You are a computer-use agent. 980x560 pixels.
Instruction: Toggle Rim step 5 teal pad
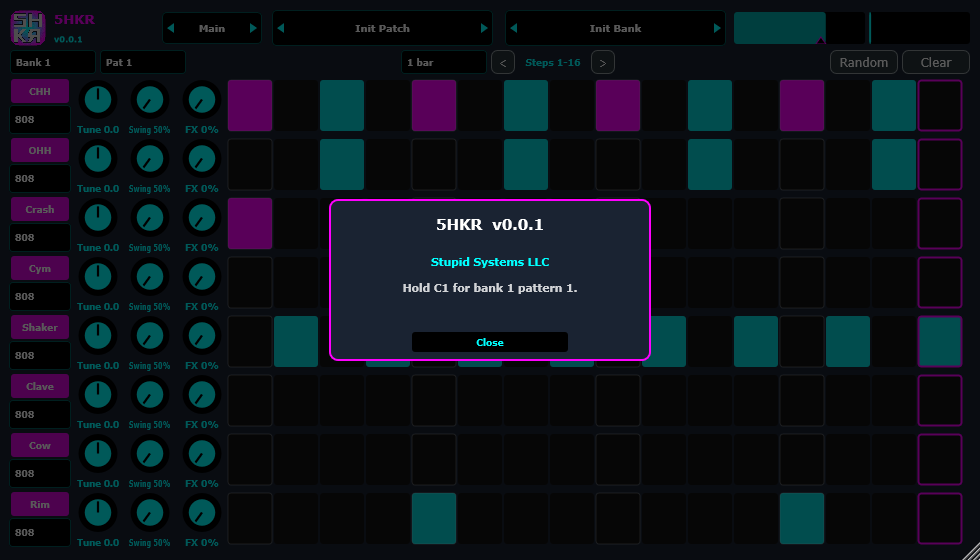pos(434,519)
